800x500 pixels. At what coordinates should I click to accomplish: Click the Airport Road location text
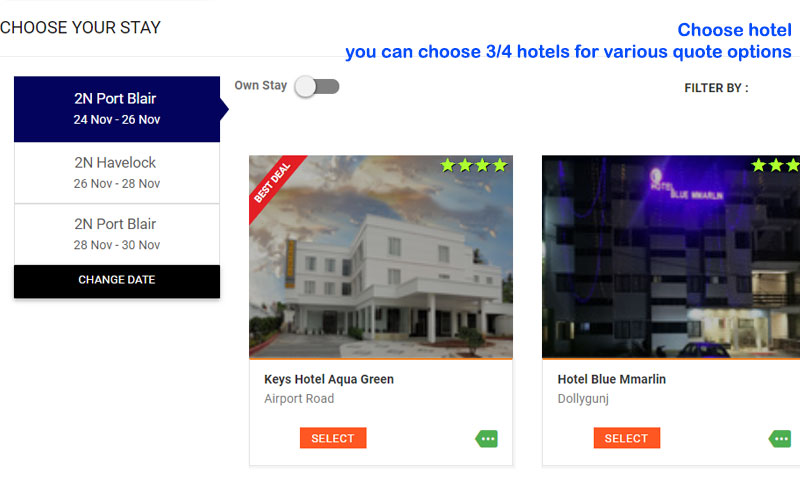299,399
